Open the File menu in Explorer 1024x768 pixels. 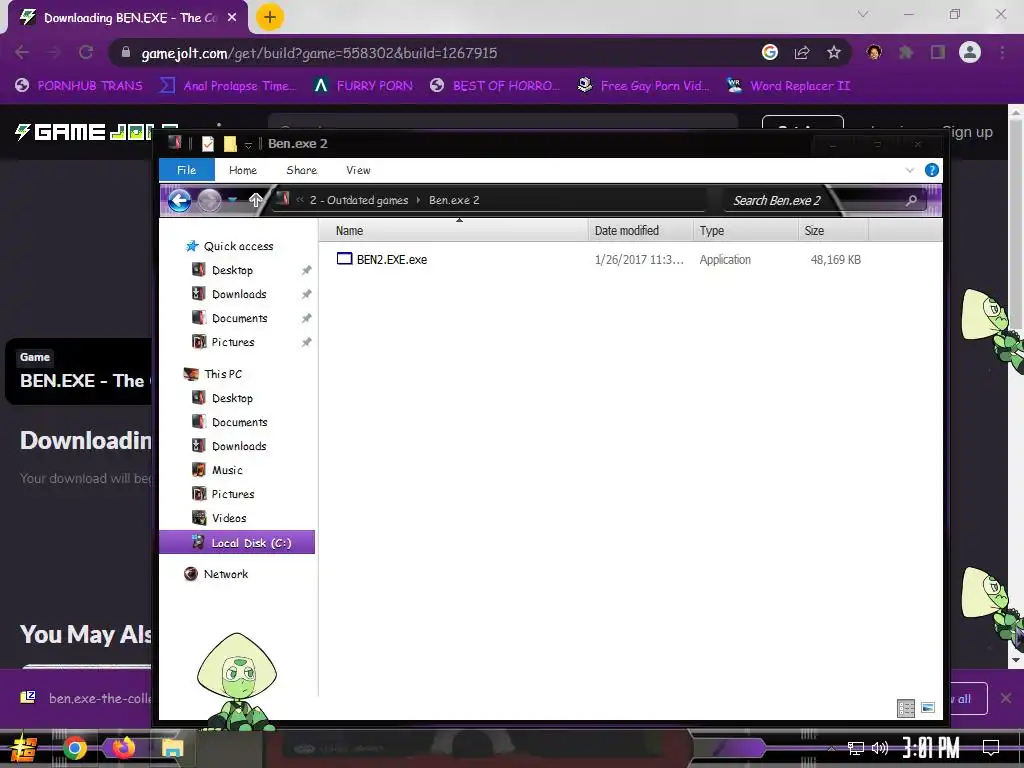pyautogui.click(x=187, y=170)
